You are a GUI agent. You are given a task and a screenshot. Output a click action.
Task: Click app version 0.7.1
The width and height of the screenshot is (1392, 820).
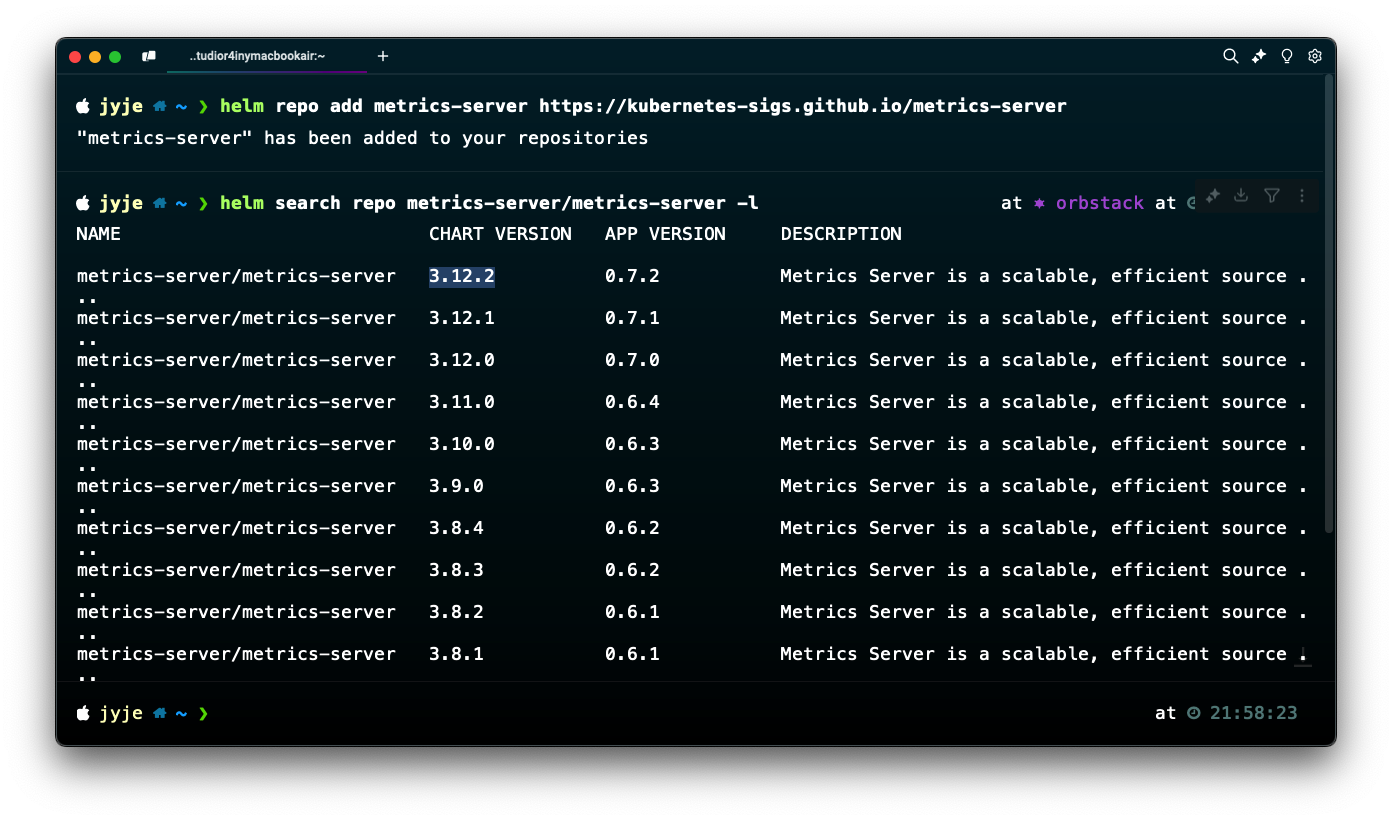point(632,318)
